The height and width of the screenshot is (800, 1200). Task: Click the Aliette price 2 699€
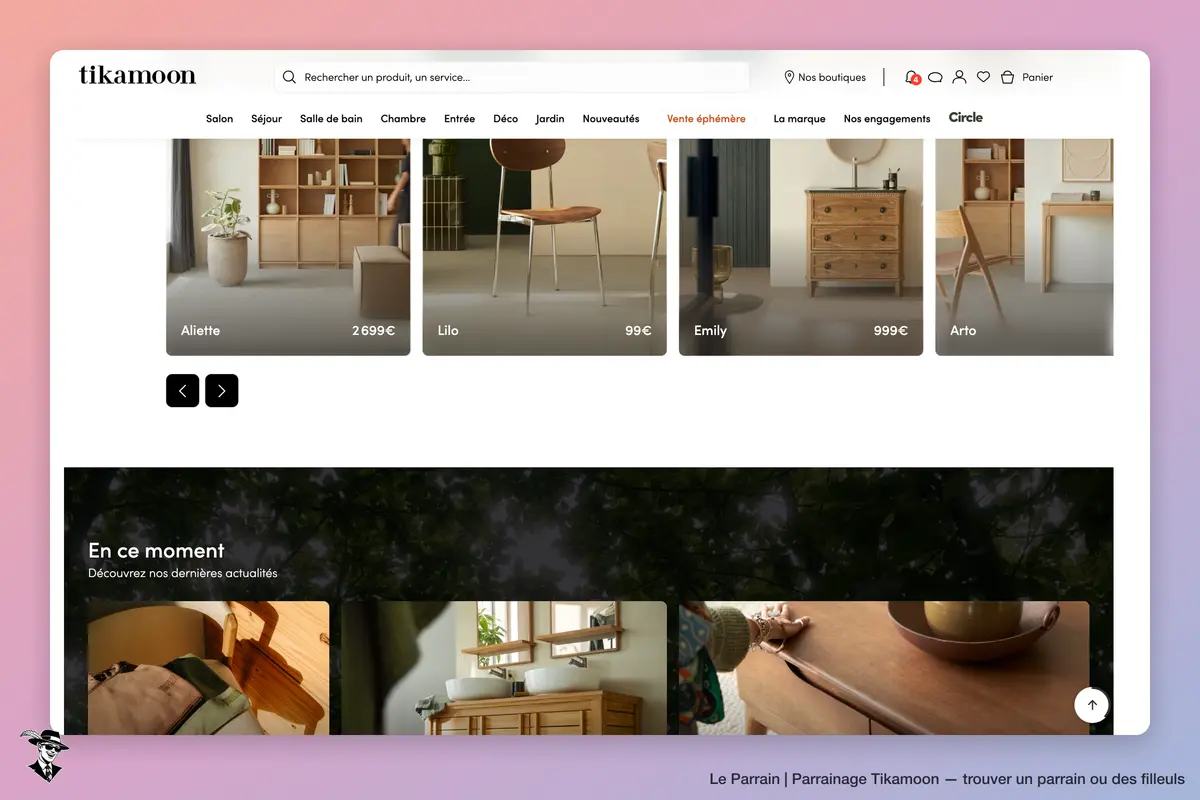(x=374, y=331)
